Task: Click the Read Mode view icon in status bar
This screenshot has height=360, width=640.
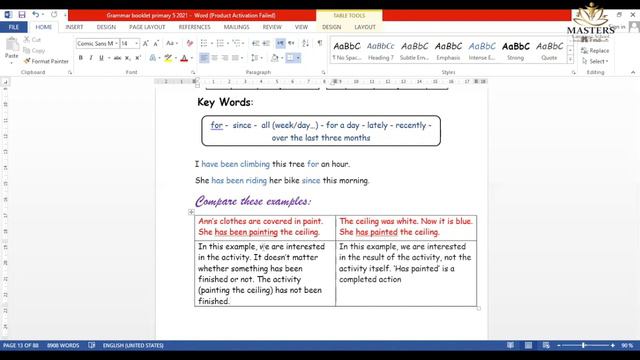Action: [x=510, y=345]
